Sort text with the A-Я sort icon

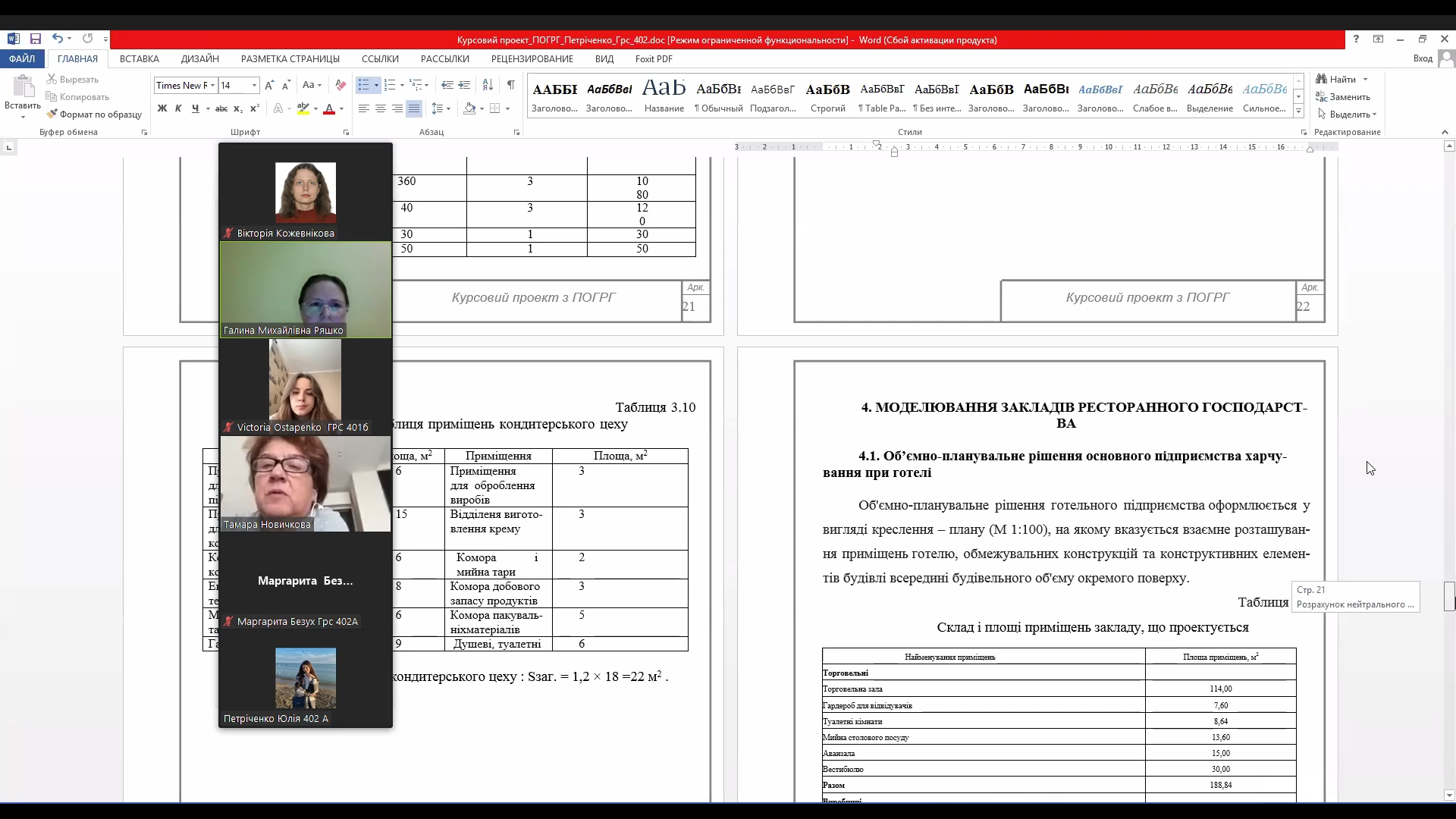point(488,86)
